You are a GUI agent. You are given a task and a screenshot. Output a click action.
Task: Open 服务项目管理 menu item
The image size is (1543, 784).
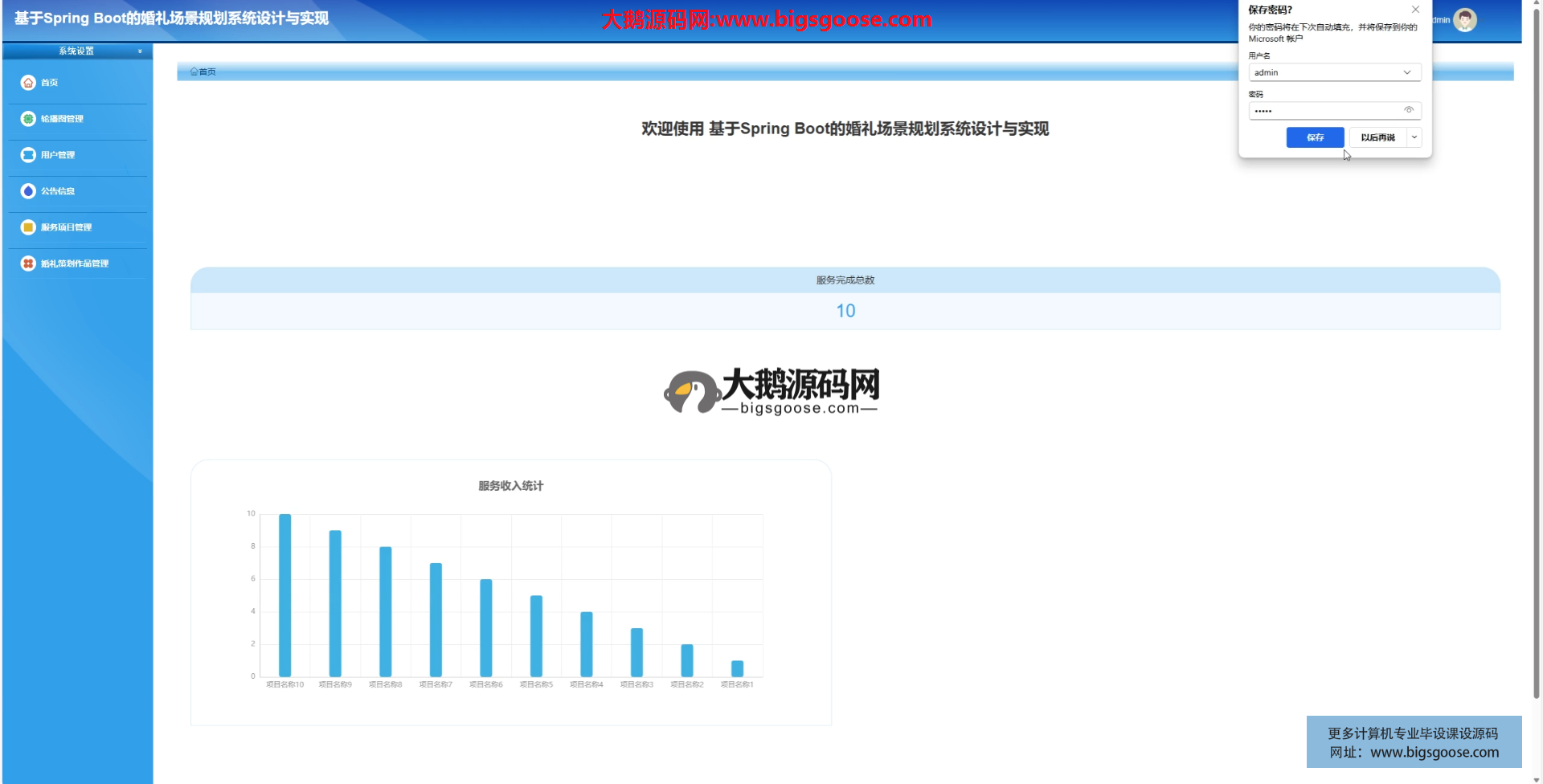pos(67,227)
